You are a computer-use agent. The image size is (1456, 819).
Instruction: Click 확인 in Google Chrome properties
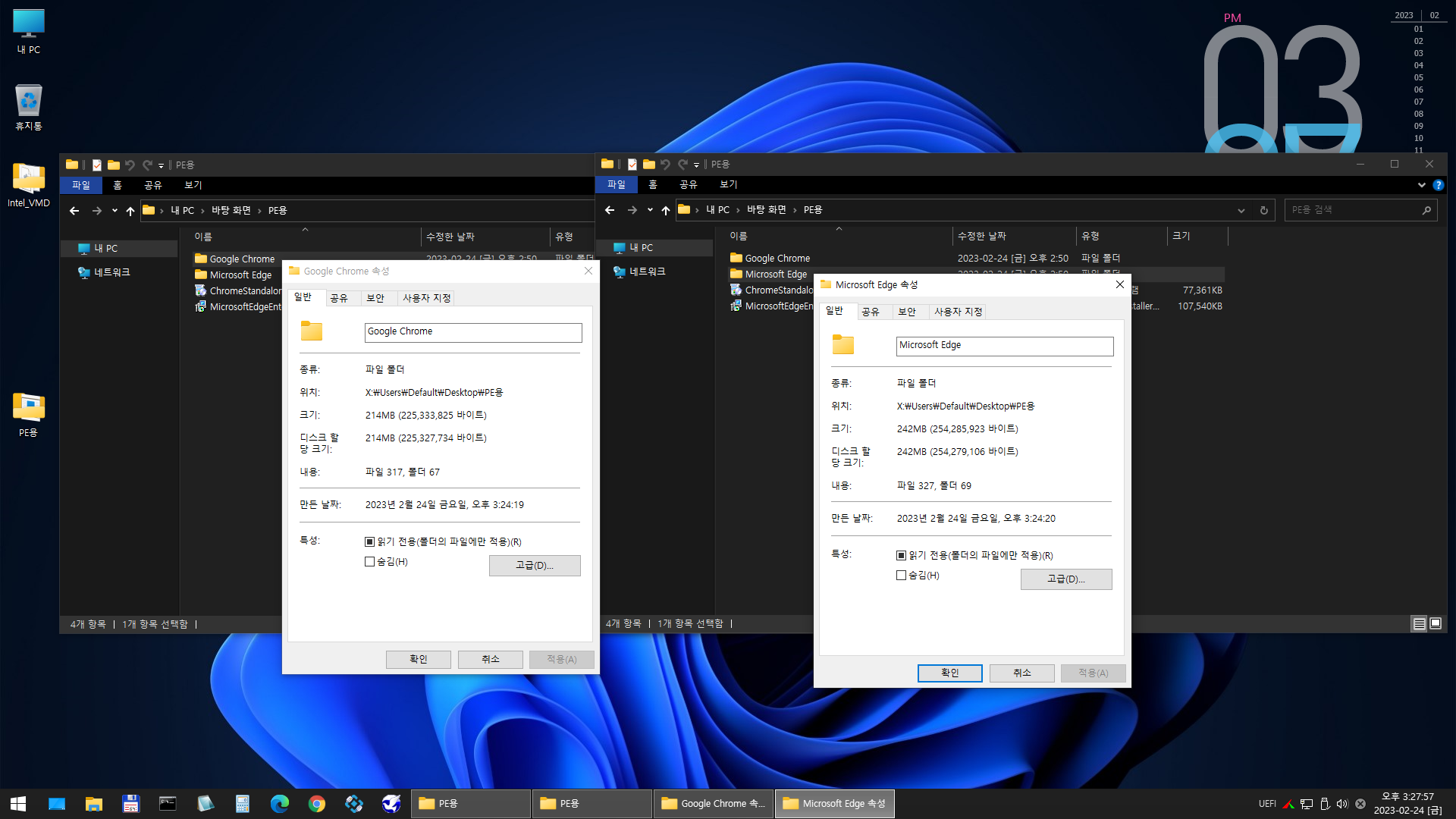point(419,659)
